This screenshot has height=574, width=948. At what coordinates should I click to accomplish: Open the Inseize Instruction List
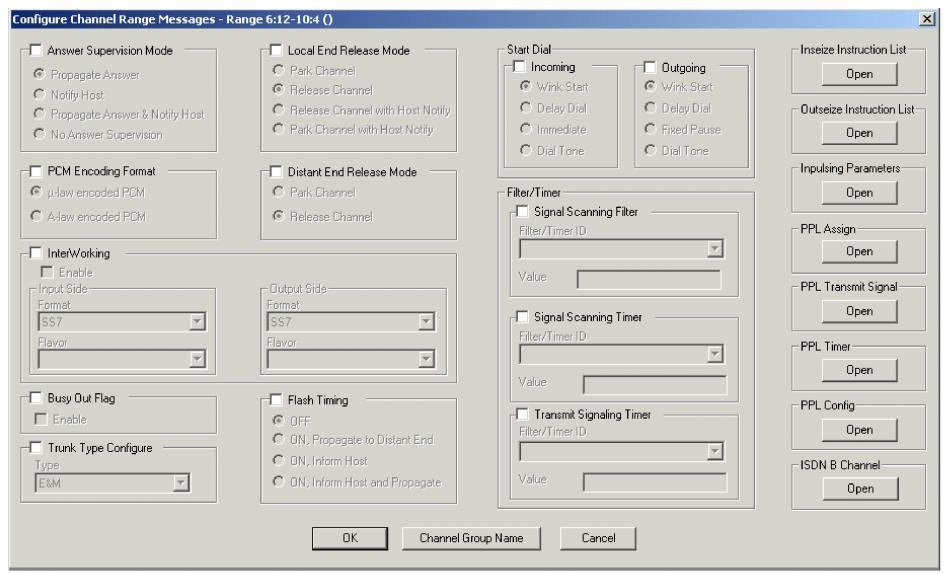[859, 75]
